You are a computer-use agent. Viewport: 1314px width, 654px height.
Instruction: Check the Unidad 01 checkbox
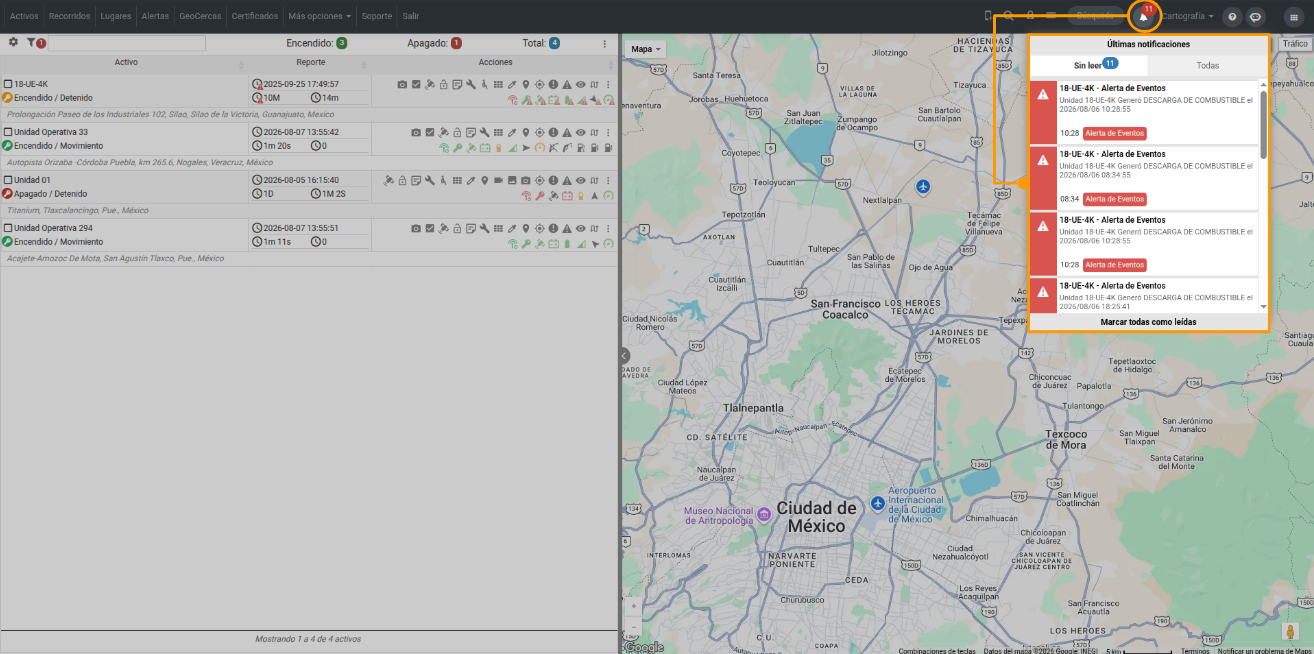[x=8, y=180]
